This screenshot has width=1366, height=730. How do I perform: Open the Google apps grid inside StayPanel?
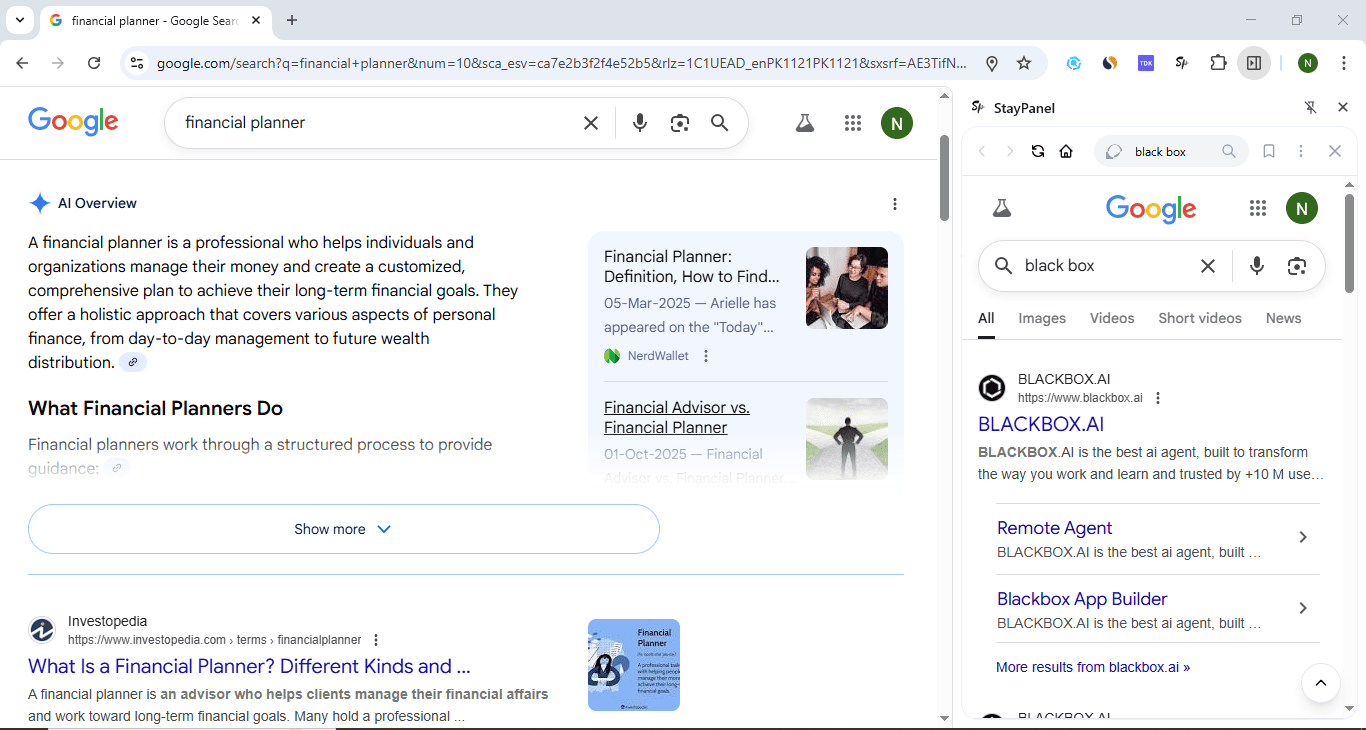coord(1257,208)
